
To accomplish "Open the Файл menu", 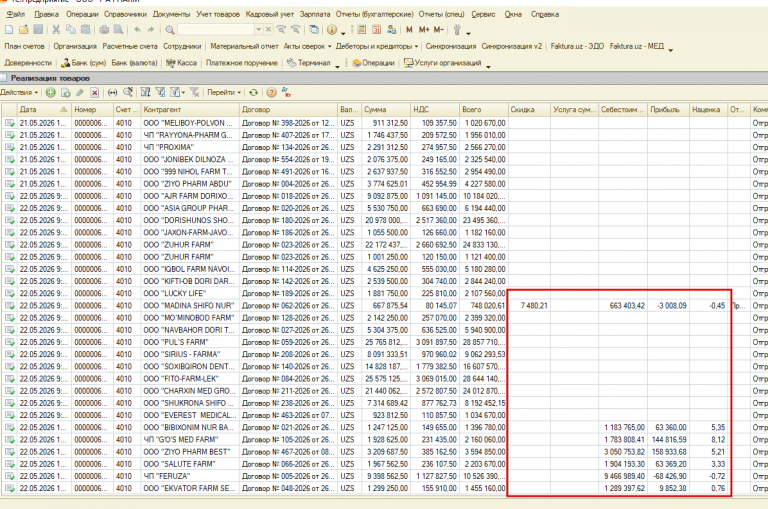I will coord(16,14).
